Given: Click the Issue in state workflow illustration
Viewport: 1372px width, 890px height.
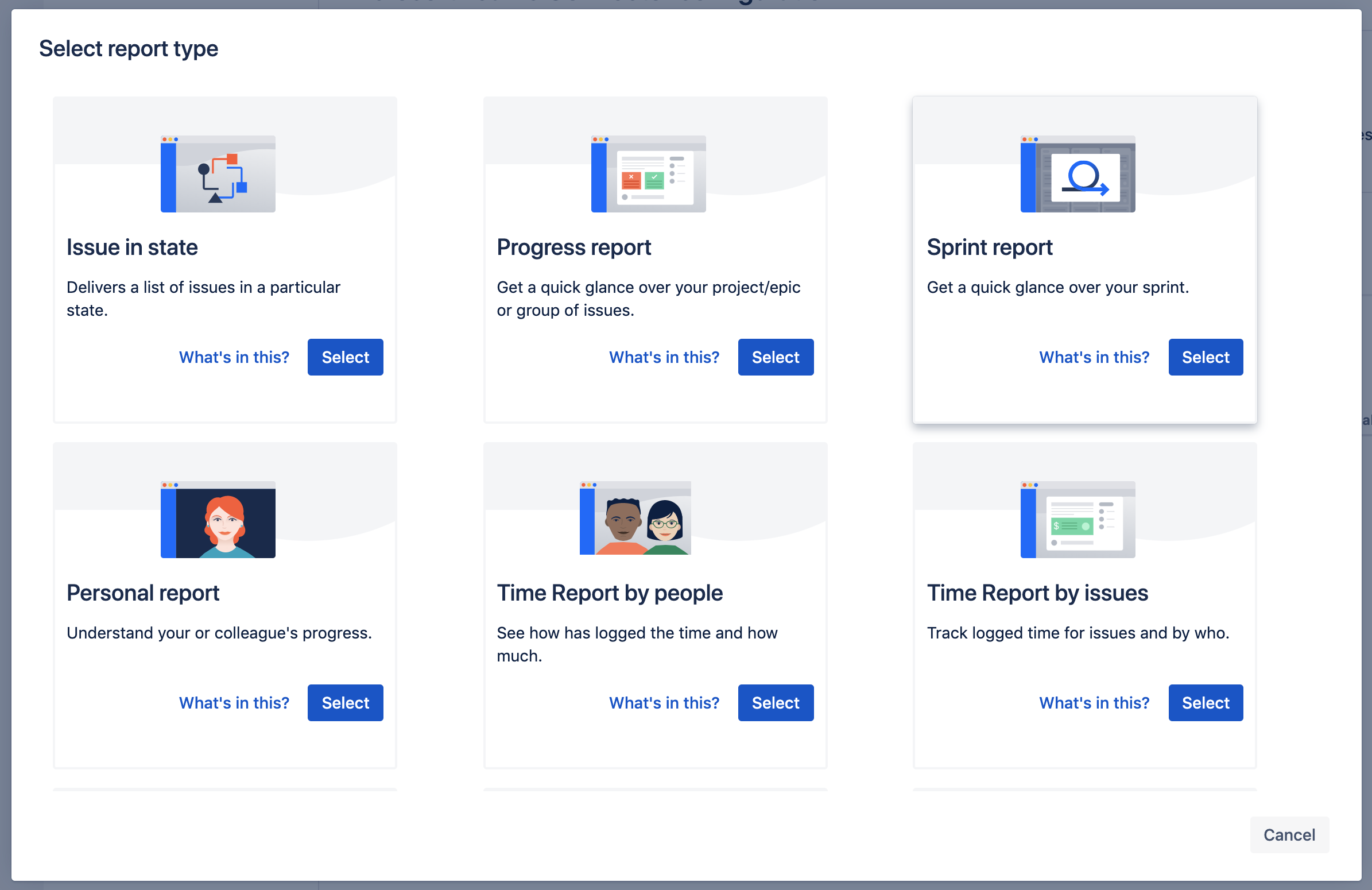Looking at the screenshot, I should point(218,174).
